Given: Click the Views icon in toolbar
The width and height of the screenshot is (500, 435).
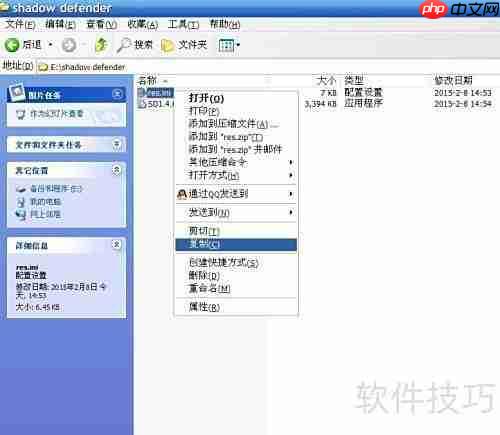Looking at the screenshot, I should (226, 45).
